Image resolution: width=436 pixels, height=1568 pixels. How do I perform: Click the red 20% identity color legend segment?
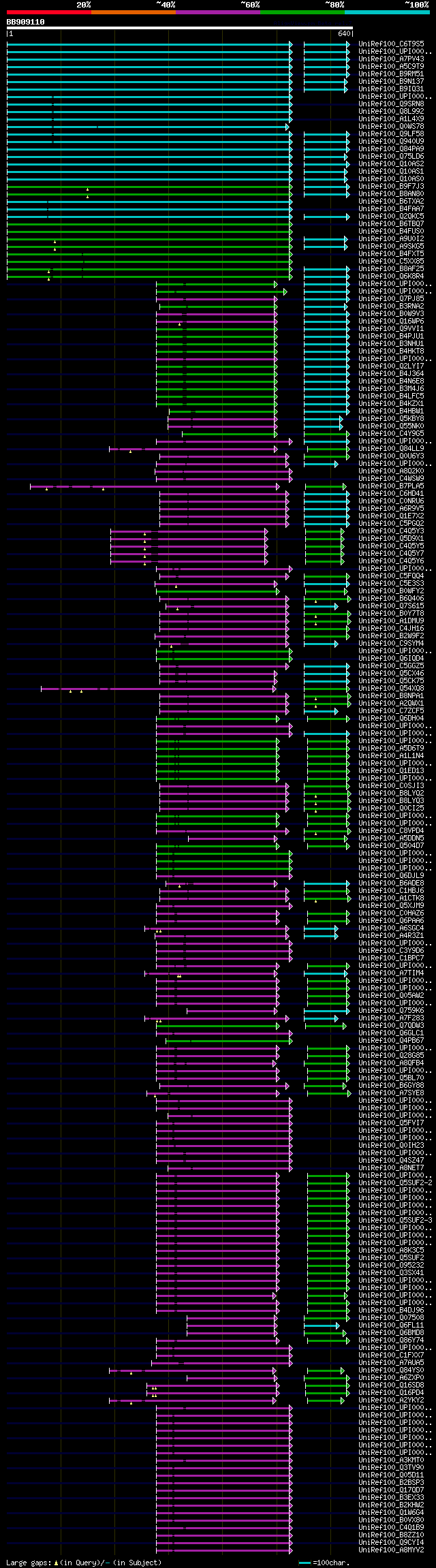[x=49, y=12]
